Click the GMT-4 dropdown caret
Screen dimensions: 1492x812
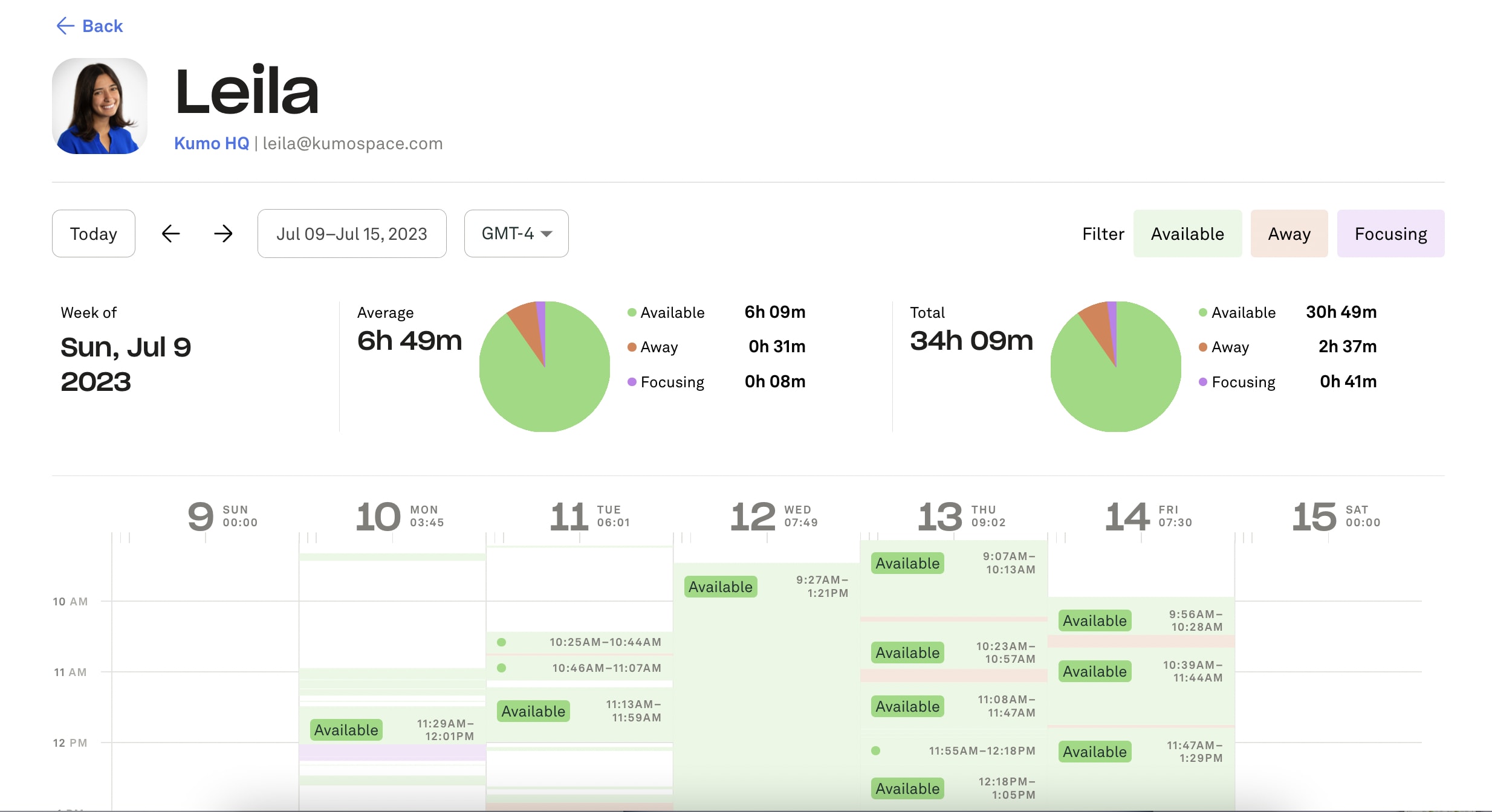click(547, 234)
